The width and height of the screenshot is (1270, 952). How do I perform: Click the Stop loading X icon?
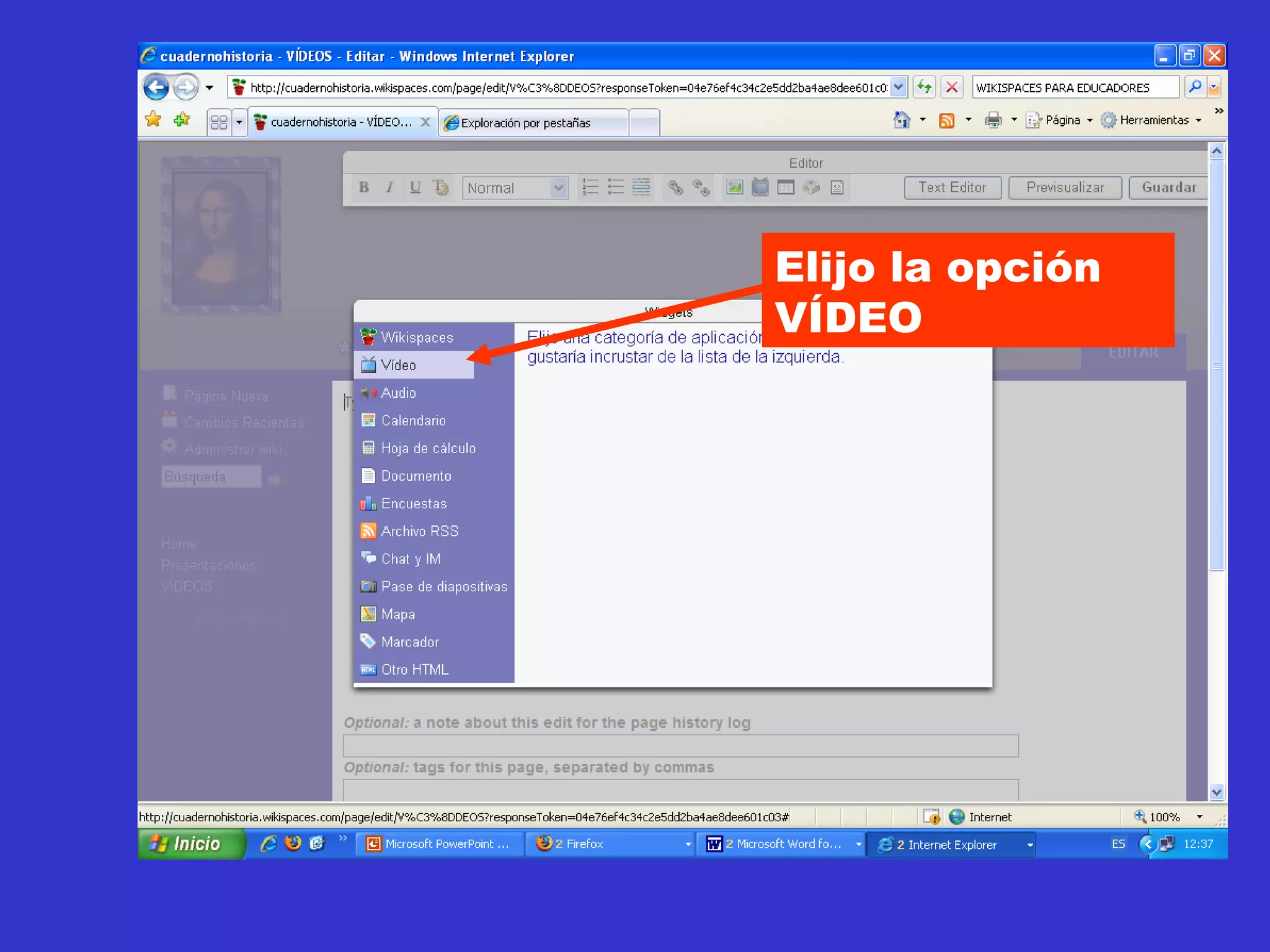(x=952, y=87)
